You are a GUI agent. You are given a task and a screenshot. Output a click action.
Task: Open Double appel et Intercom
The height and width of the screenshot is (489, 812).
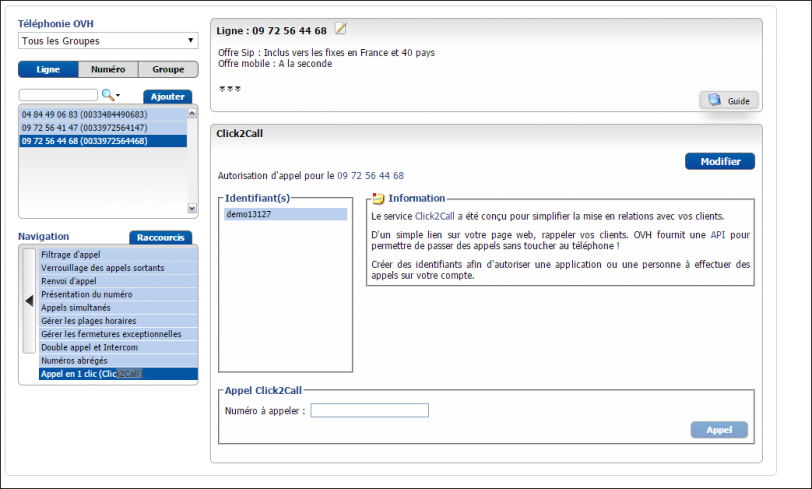point(119,347)
